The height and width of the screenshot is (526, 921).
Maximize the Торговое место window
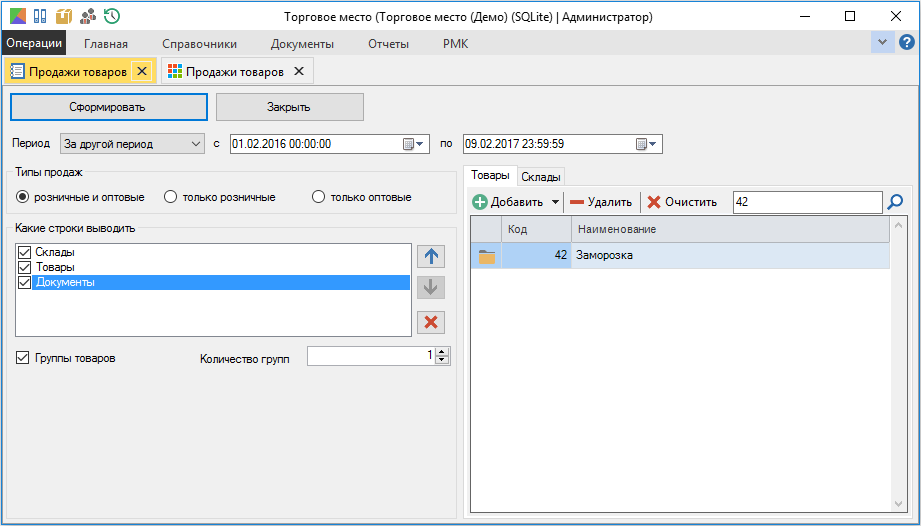pyautogui.click(x=850, y=16)
